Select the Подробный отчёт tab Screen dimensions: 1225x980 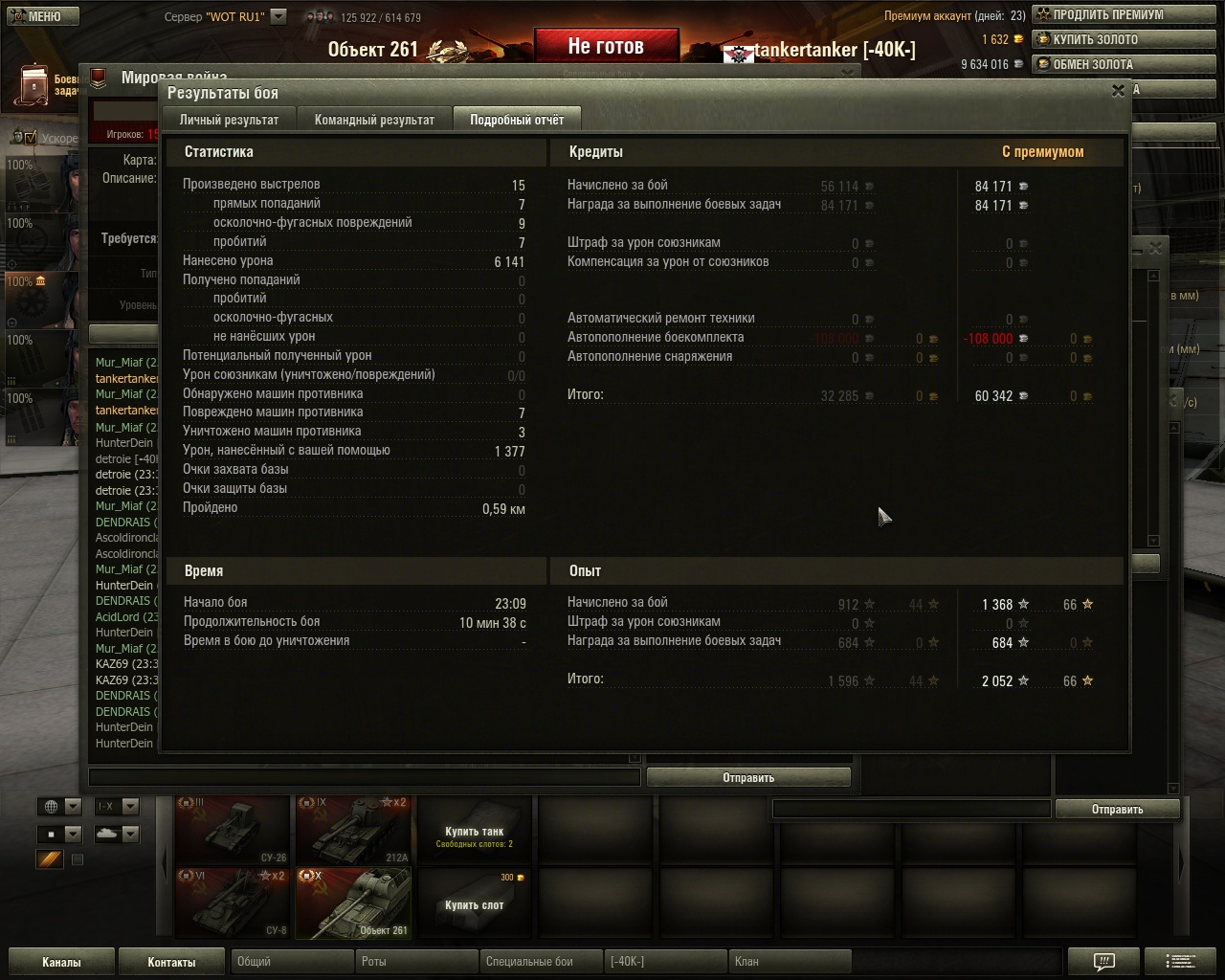(517, 120)
